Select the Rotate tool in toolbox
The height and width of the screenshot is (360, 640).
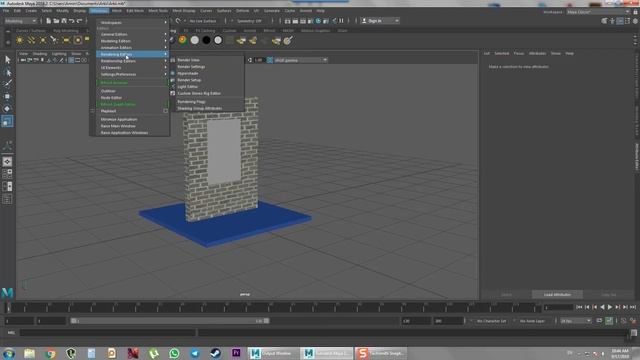click(x=7, y=109)
